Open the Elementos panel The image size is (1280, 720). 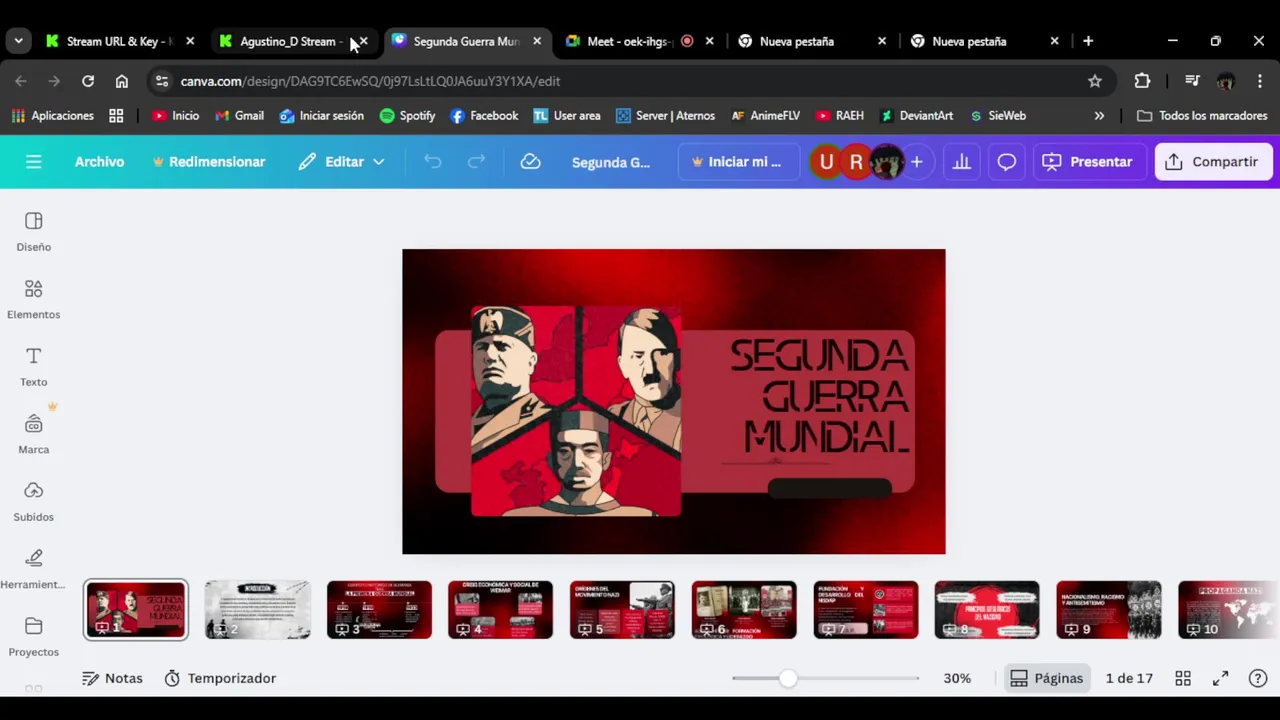[33, 299]
